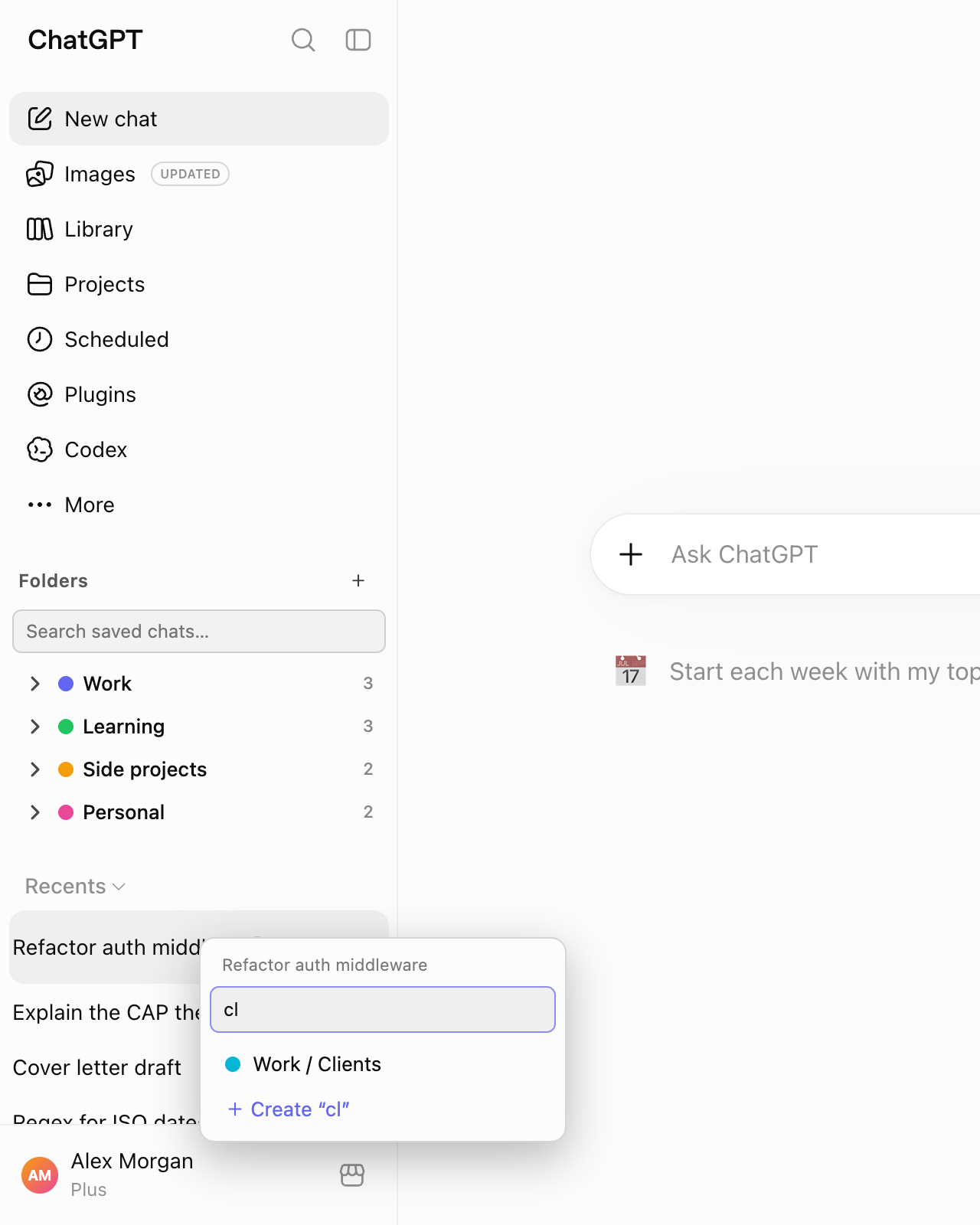Open Refactor auth middleware recent chat
Image resolution: width=980 pixels, height=1225 pixels.
point(106,947)
